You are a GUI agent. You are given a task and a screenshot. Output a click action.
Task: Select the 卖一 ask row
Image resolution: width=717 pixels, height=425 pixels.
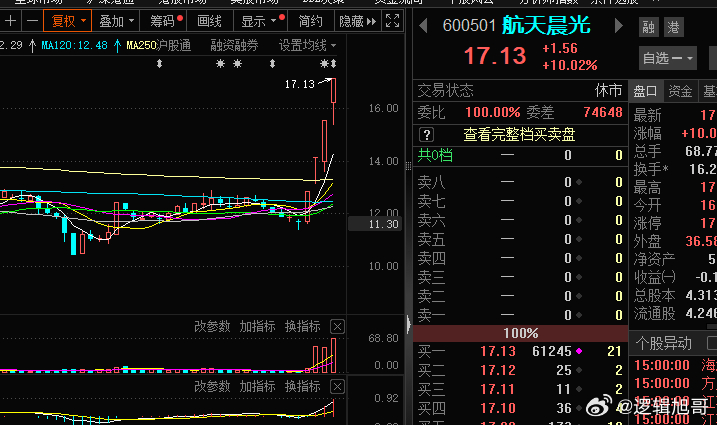[520, 315]
